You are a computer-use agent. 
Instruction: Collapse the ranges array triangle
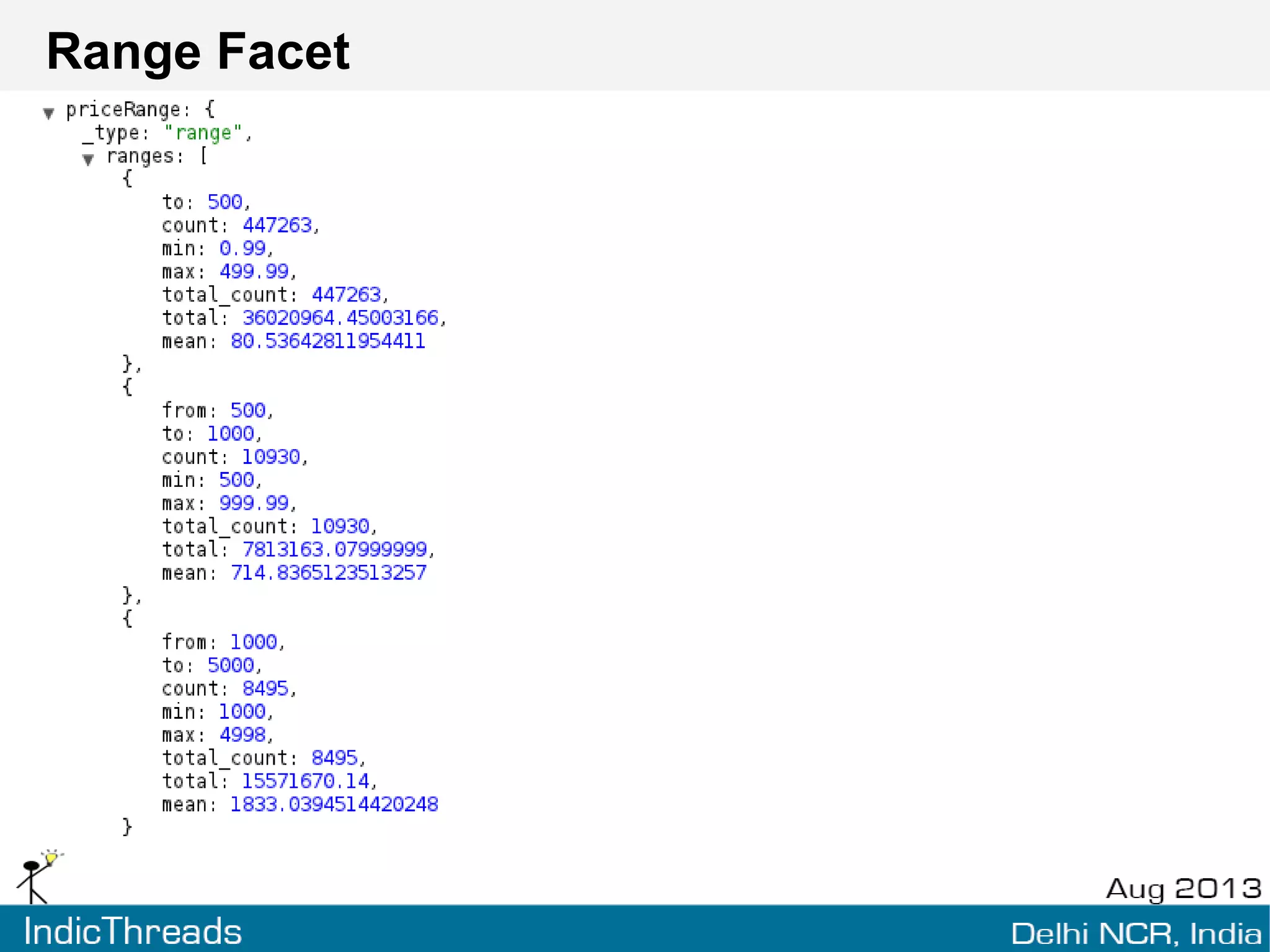(x=88, y=159)
